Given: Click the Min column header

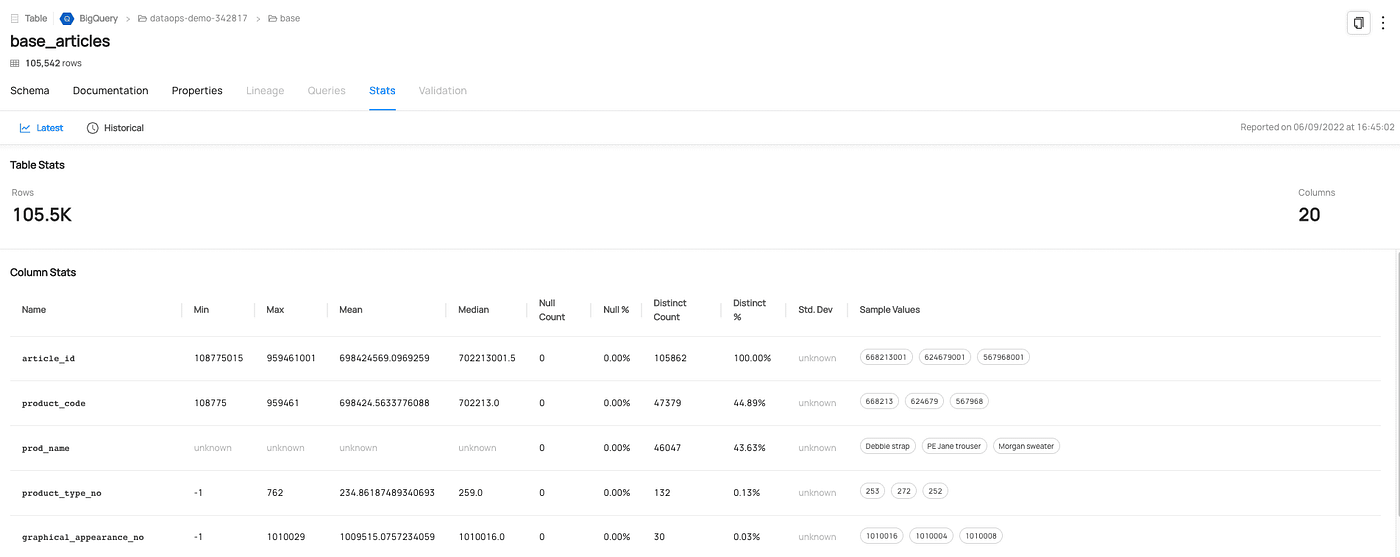Looking at the screenshot, I should tap(202, 310).
